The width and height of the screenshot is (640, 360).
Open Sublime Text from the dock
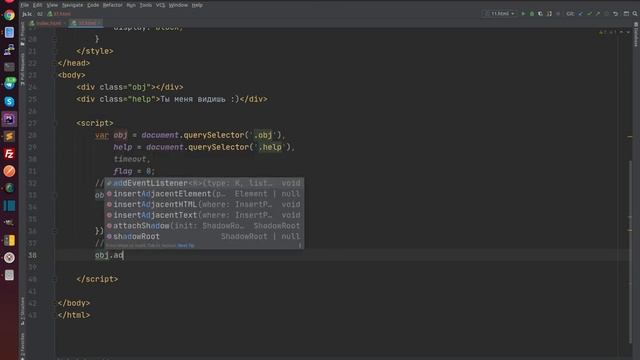click(x=9, y=136)
